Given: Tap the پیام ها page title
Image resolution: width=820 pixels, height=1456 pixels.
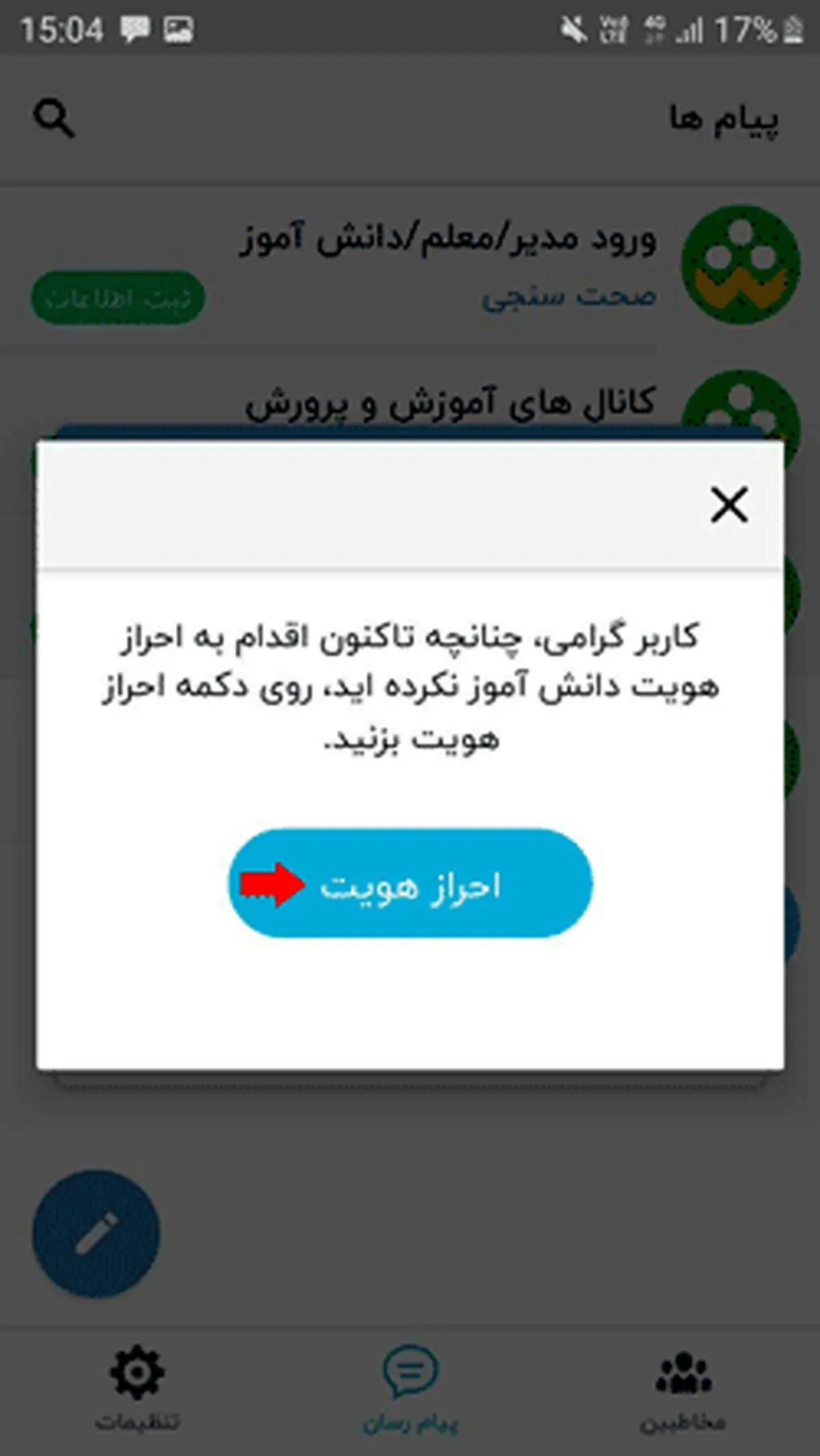Looking at the screenshot, I should [724, 119].
